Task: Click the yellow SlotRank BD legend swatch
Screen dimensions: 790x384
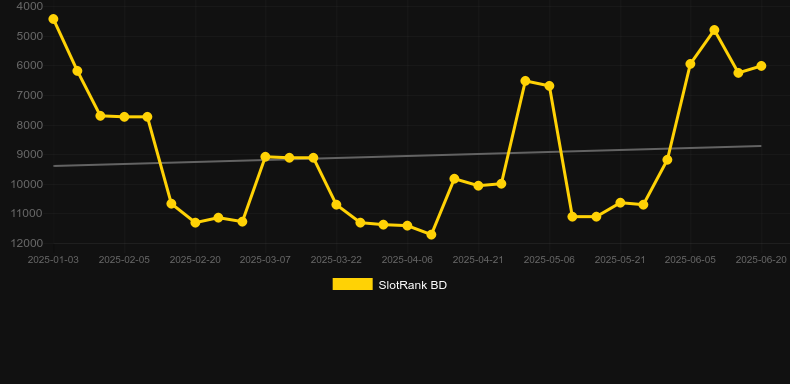Action: (x=353, y=284)
